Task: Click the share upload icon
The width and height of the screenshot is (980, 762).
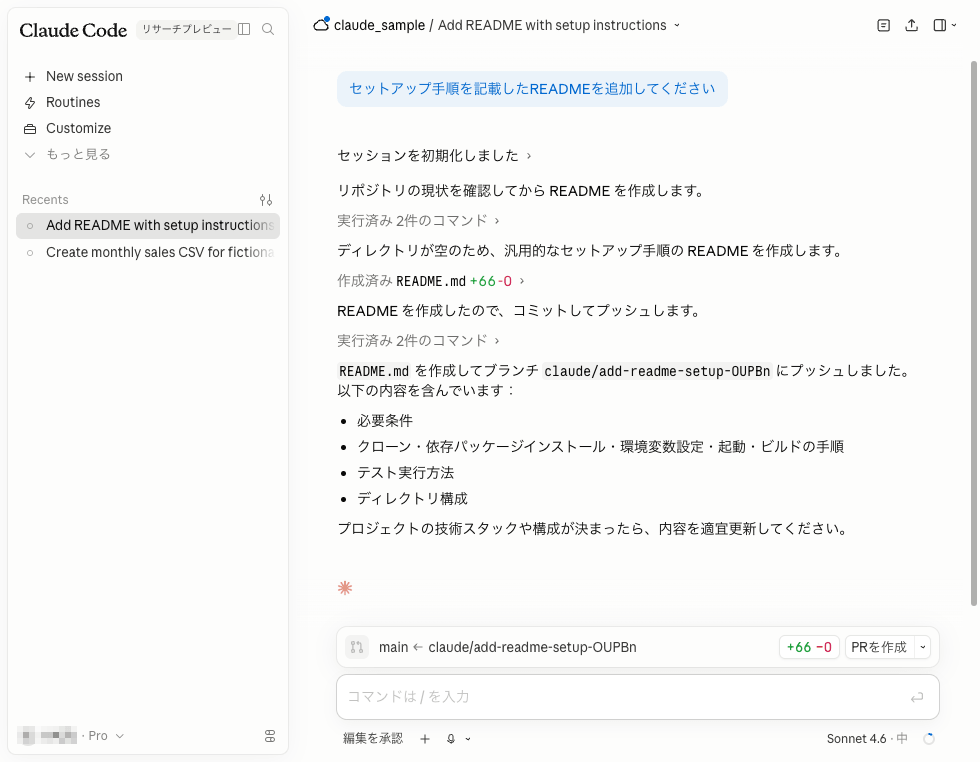Action: point(912,26)
